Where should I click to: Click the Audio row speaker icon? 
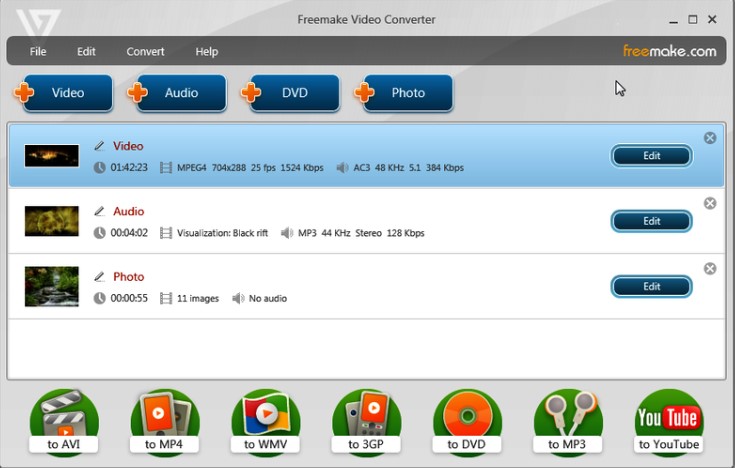286,233
